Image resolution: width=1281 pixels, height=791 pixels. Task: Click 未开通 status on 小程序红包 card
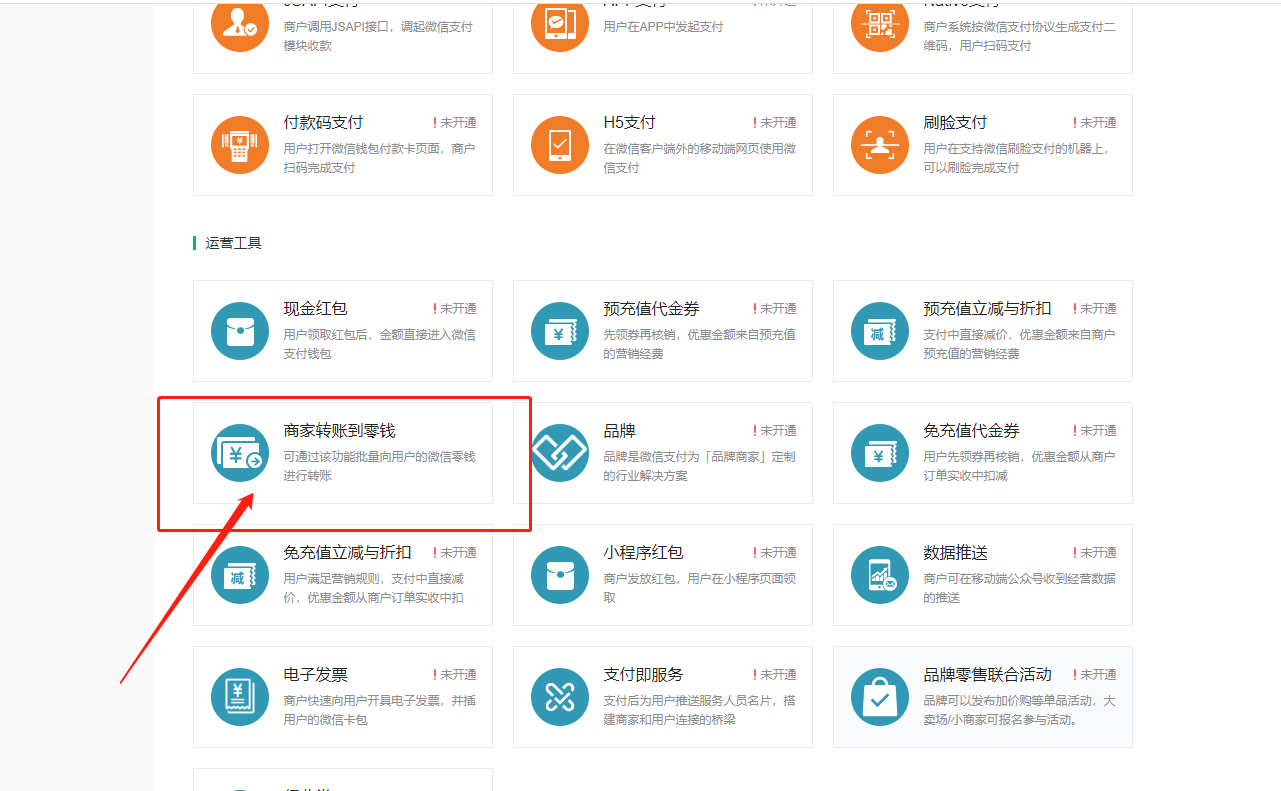coord(775,553)
